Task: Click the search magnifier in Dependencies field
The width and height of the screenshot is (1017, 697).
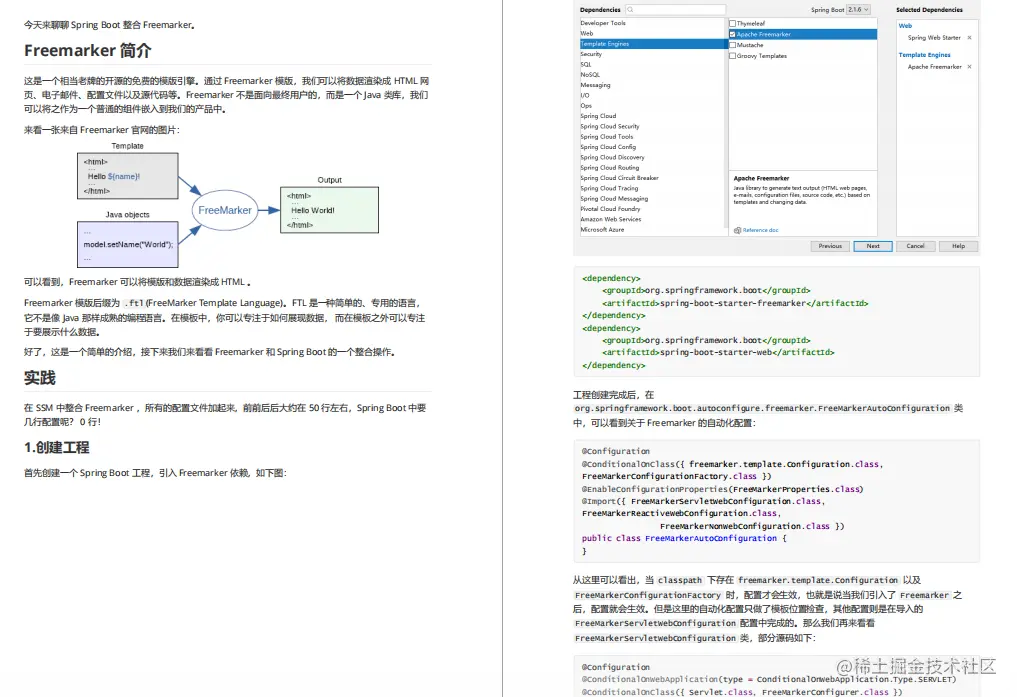Action: (x=630, y=9)
